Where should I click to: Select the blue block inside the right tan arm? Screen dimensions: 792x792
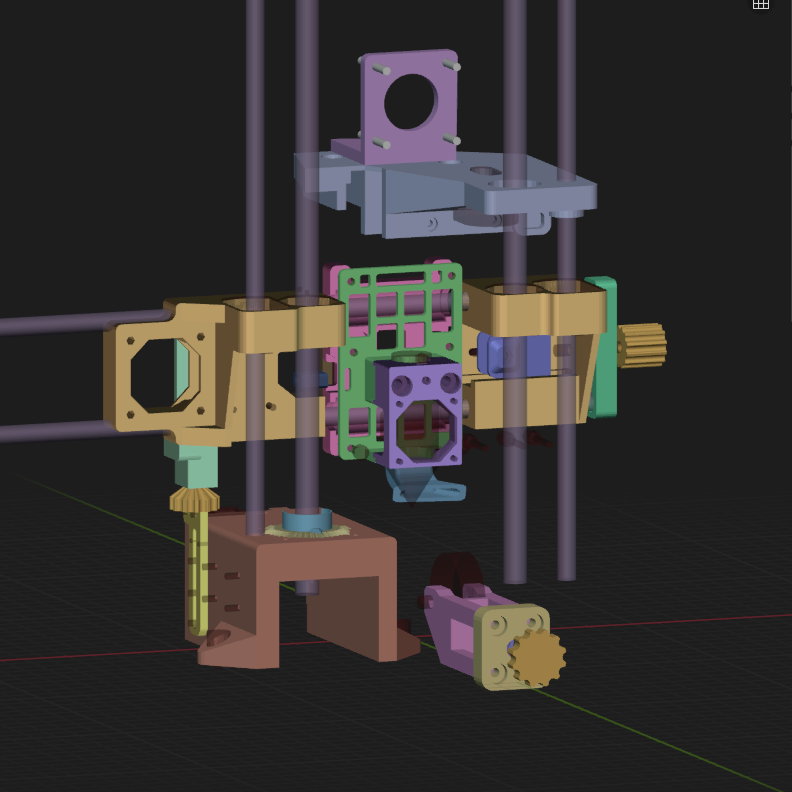[x=514, y=356]
